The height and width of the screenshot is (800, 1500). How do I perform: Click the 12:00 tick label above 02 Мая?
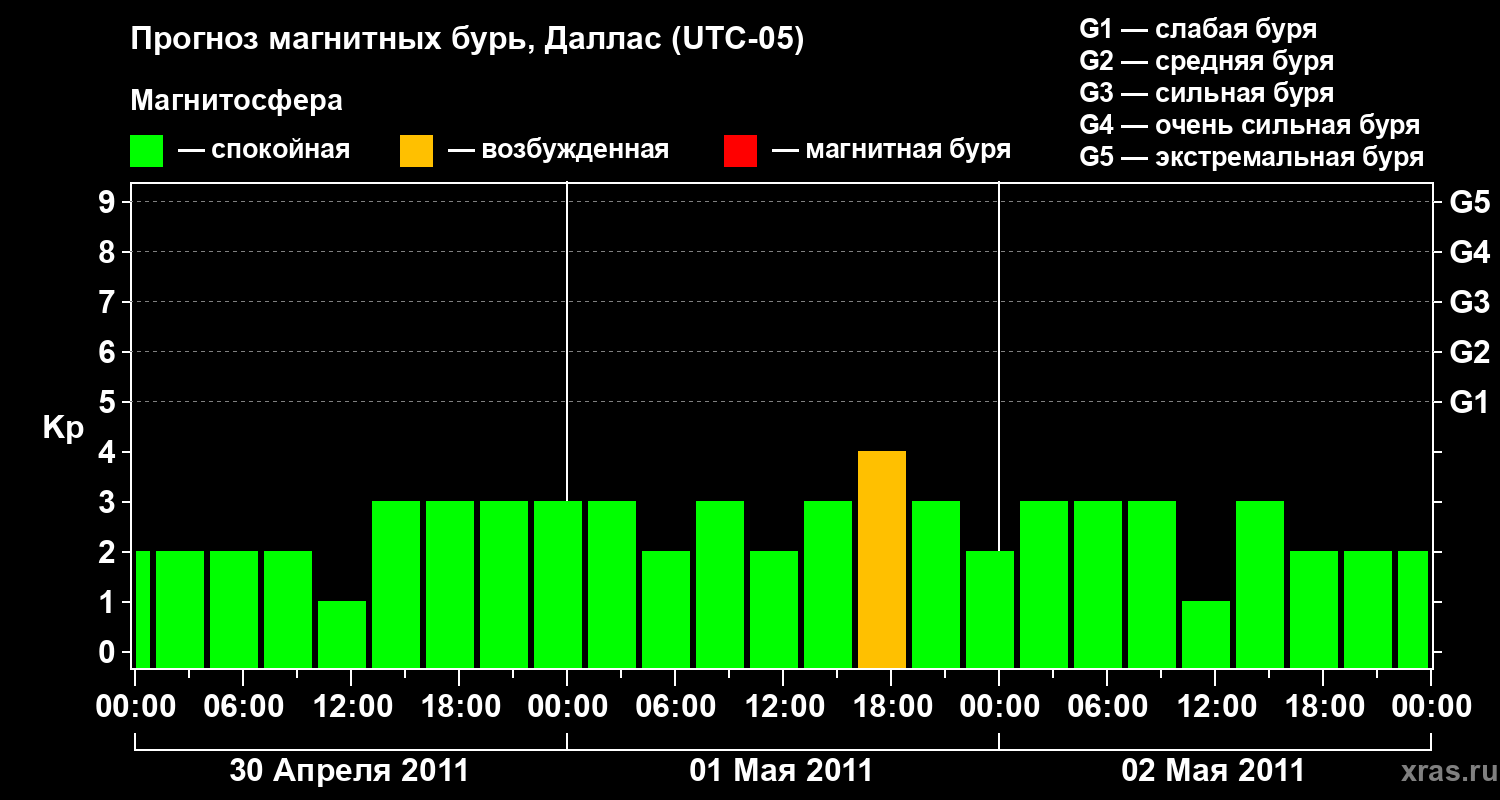(x=1215, y=707)
